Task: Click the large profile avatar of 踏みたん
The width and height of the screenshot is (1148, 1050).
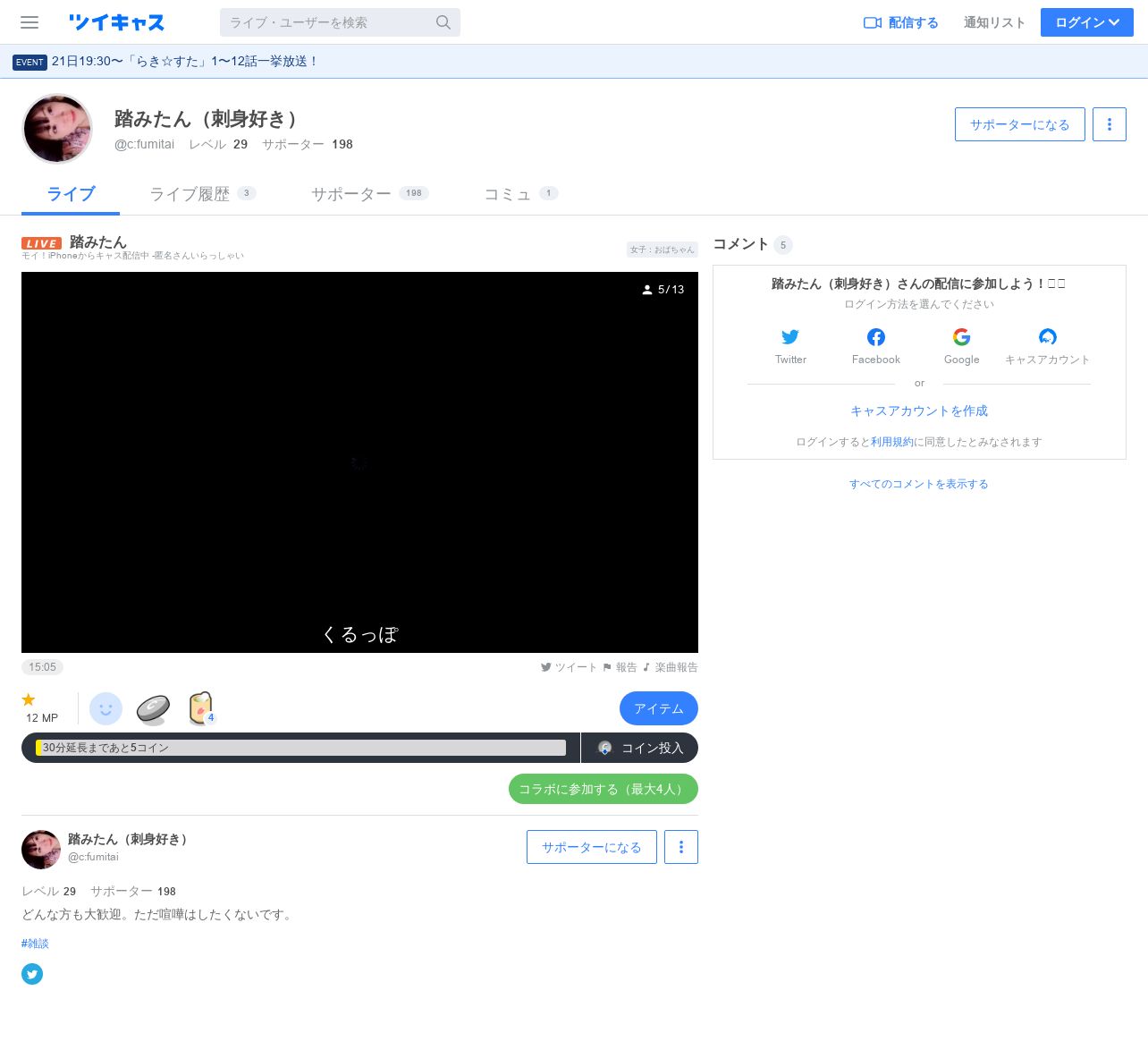Action: pyautogui.click(x=57, y=129)
